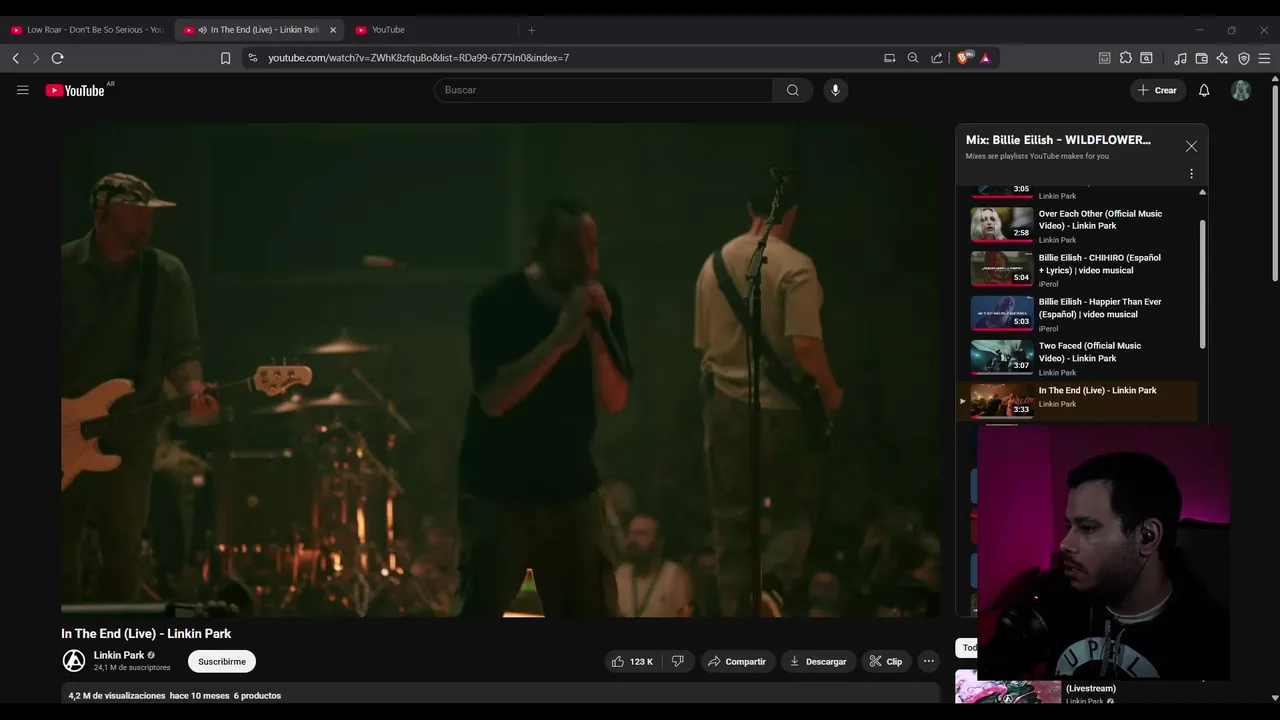
Task: Play Over Each Other in the playlist
Action: tap(1078, 225)
